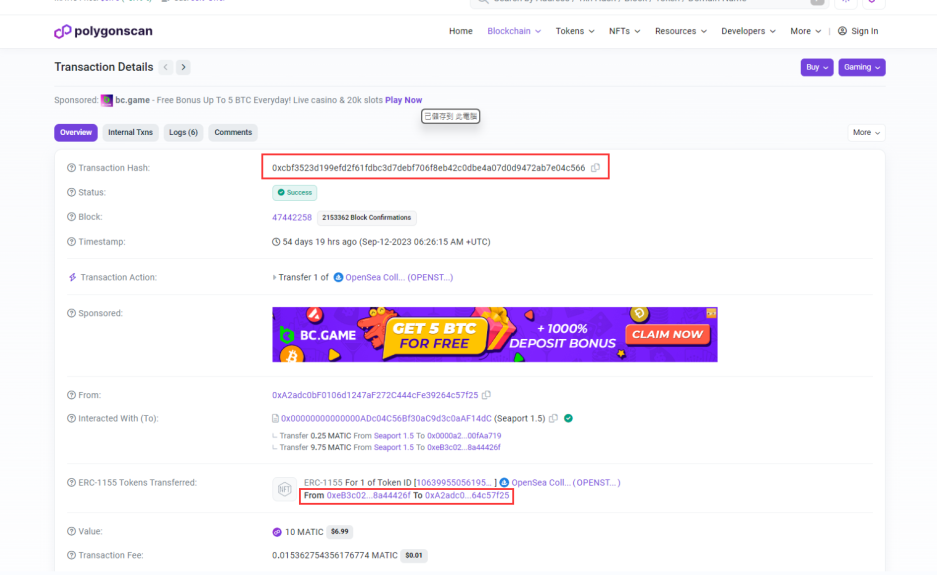937x575 pixels.
Task: Open the More menu in top navigation
Action: [806, 31]
